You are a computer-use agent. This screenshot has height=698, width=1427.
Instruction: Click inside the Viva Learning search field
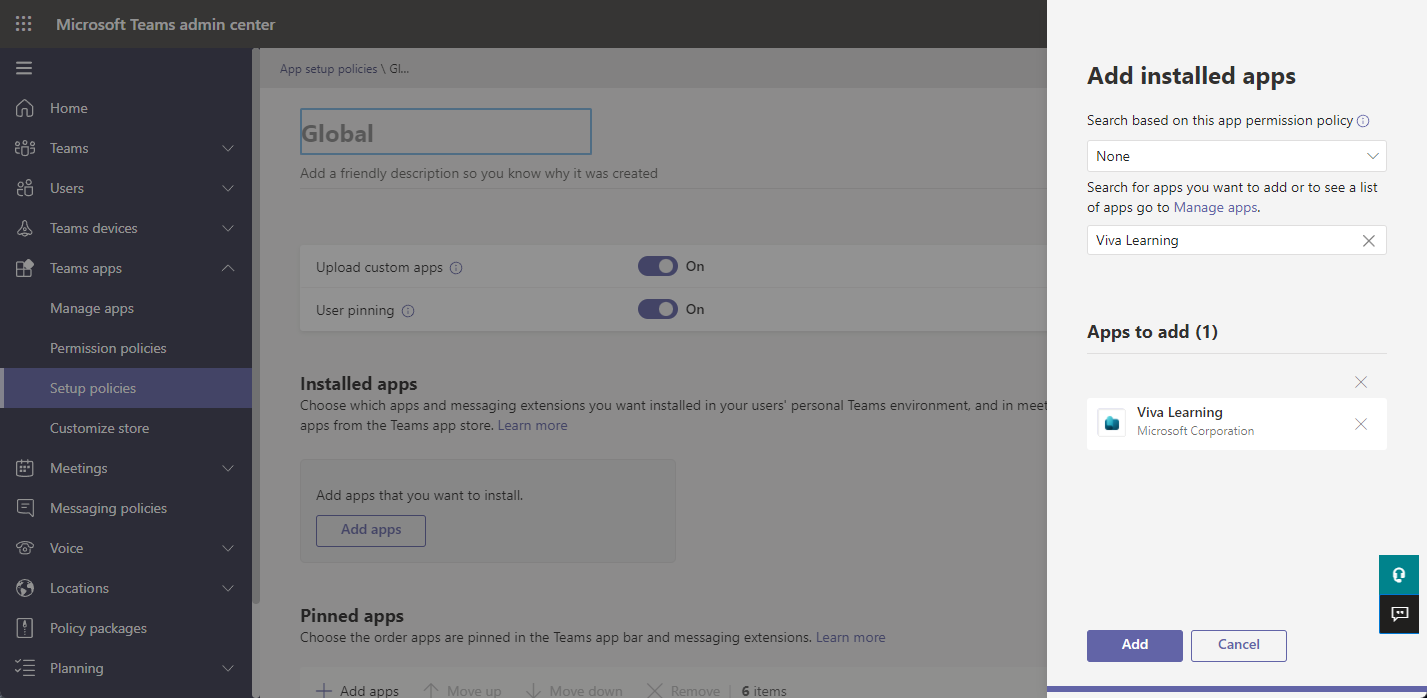click(1200, 240)
